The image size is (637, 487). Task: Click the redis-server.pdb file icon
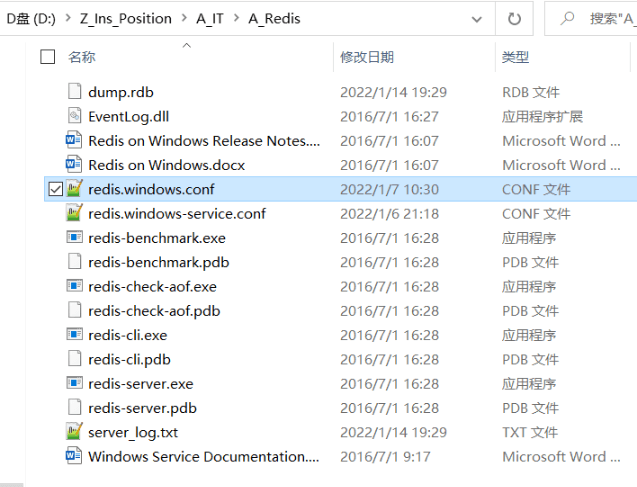(x=74, y=407)
